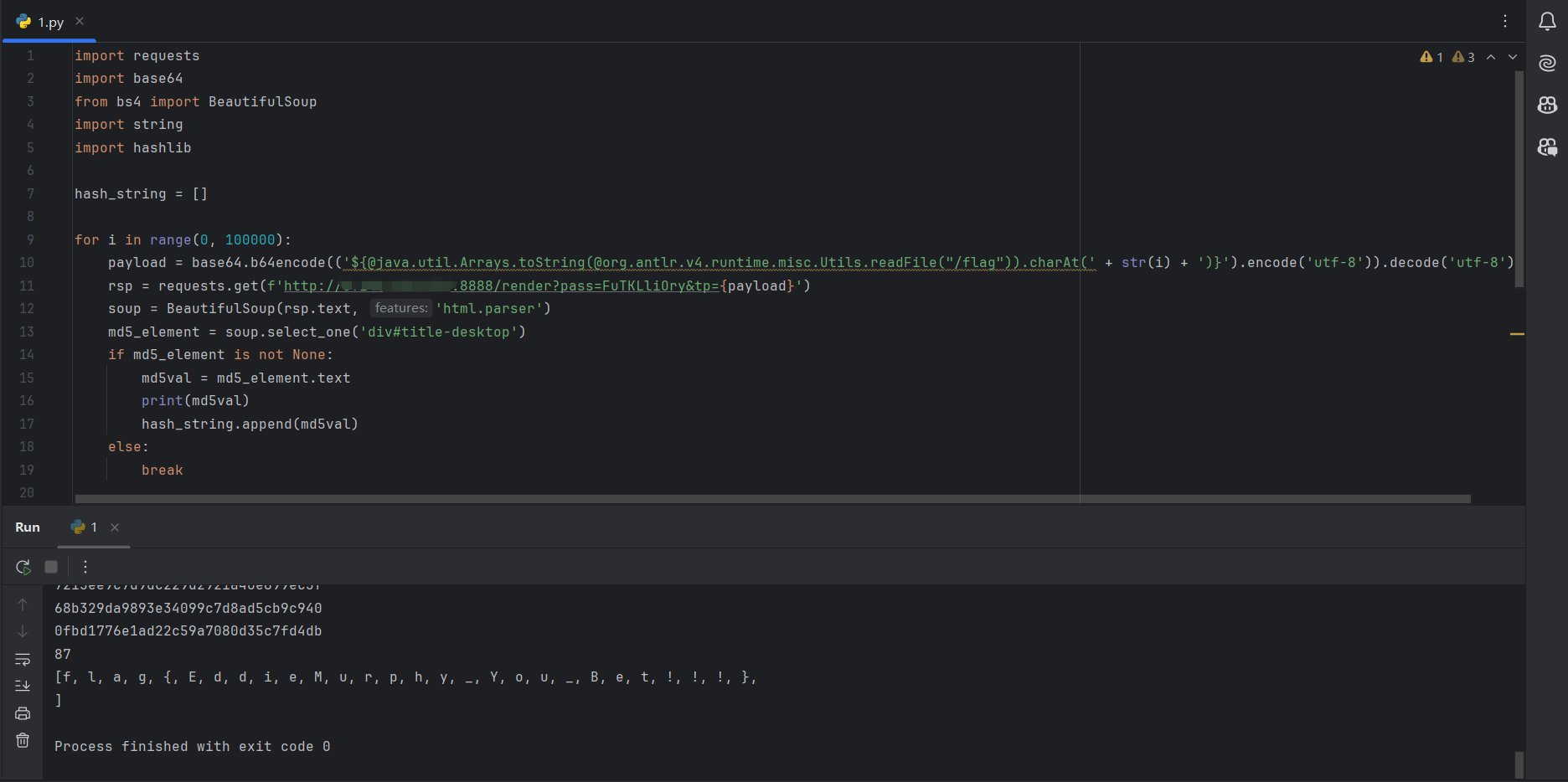The width and height of the screenshot is (1568, 782).
Task: Click the URL link in line 11
Action: point(502,286)
